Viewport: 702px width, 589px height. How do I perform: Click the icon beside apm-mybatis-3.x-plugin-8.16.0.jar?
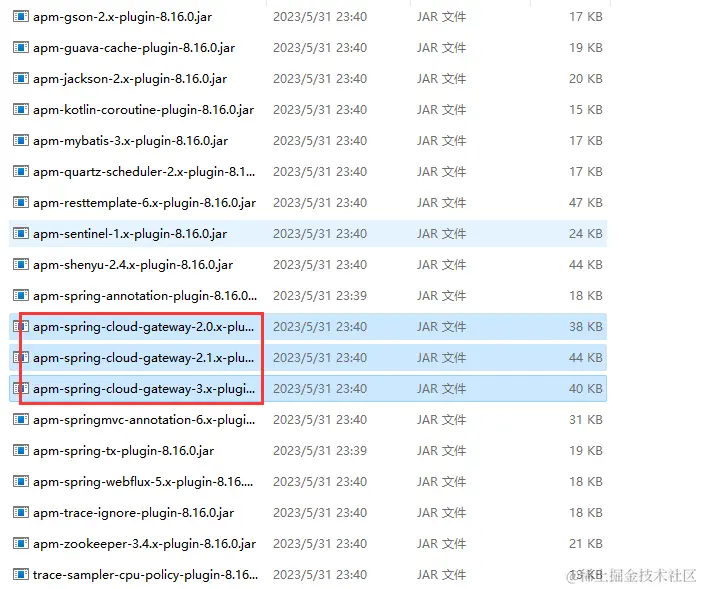21,141
